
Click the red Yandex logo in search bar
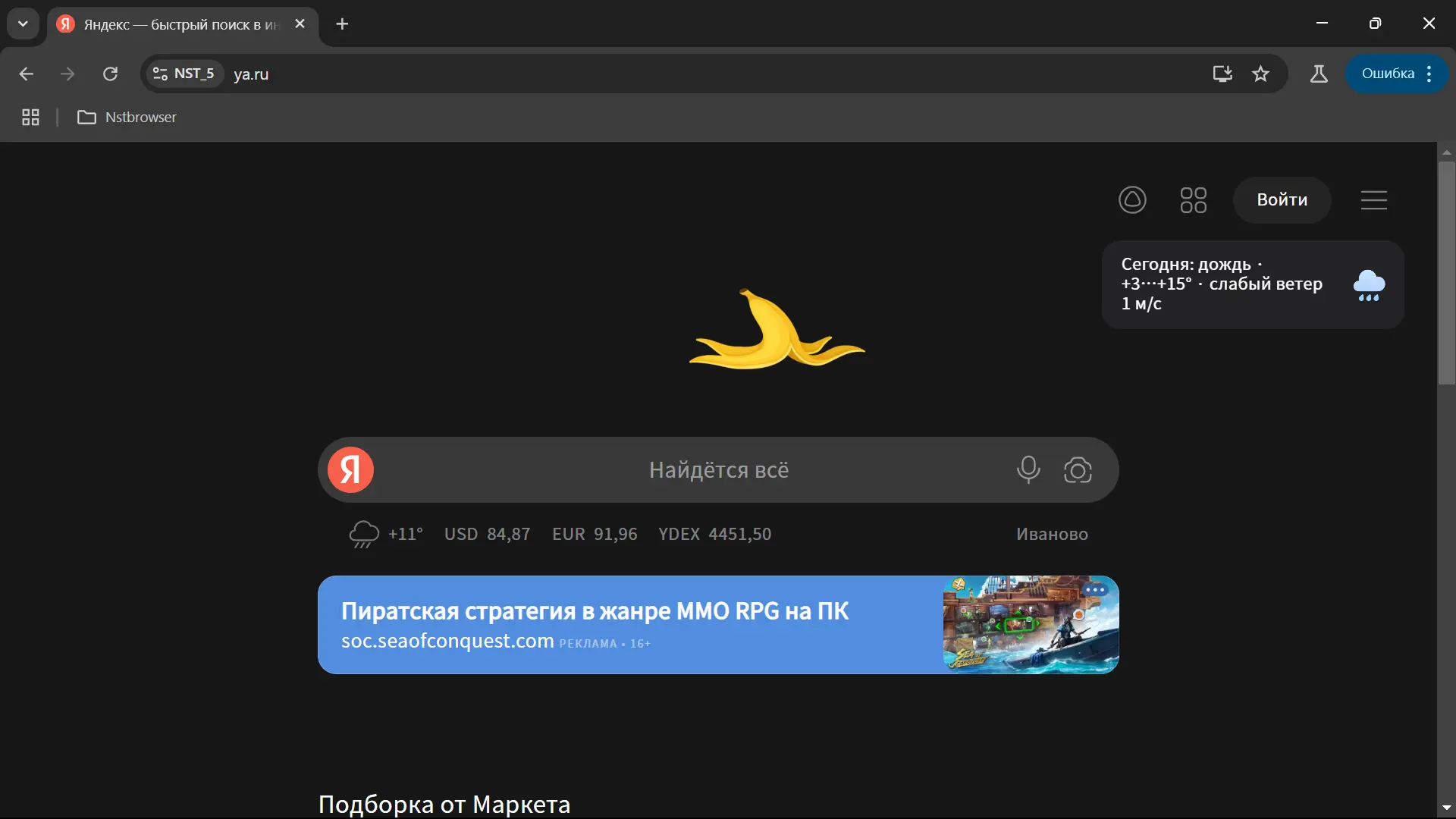point(350,470)
